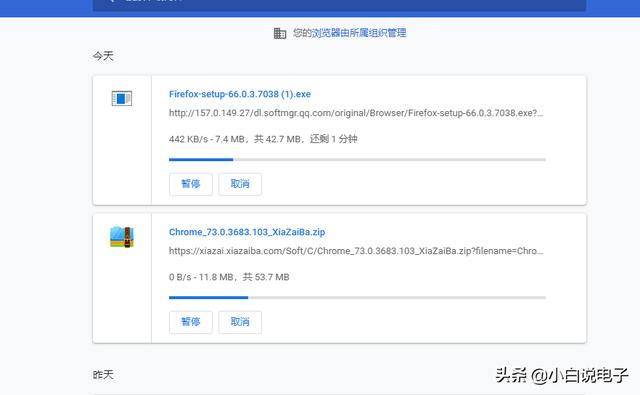Click the Firefox download progress bar

[357, 160]
